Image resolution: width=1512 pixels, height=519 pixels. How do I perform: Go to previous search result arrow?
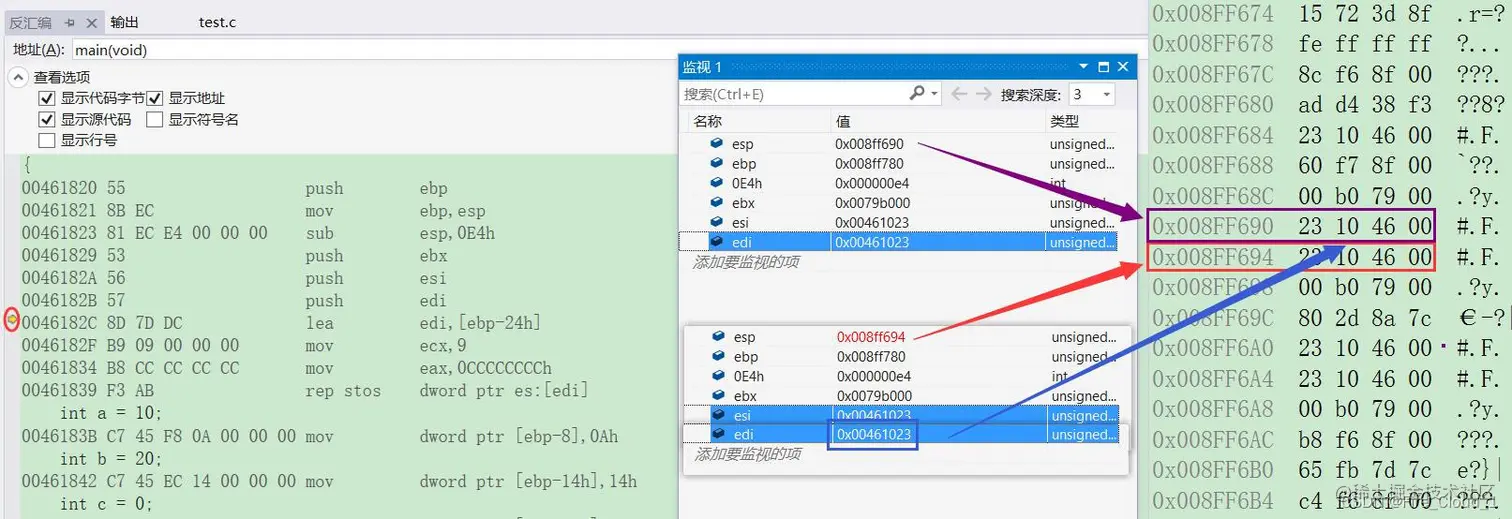click(959, 94)
